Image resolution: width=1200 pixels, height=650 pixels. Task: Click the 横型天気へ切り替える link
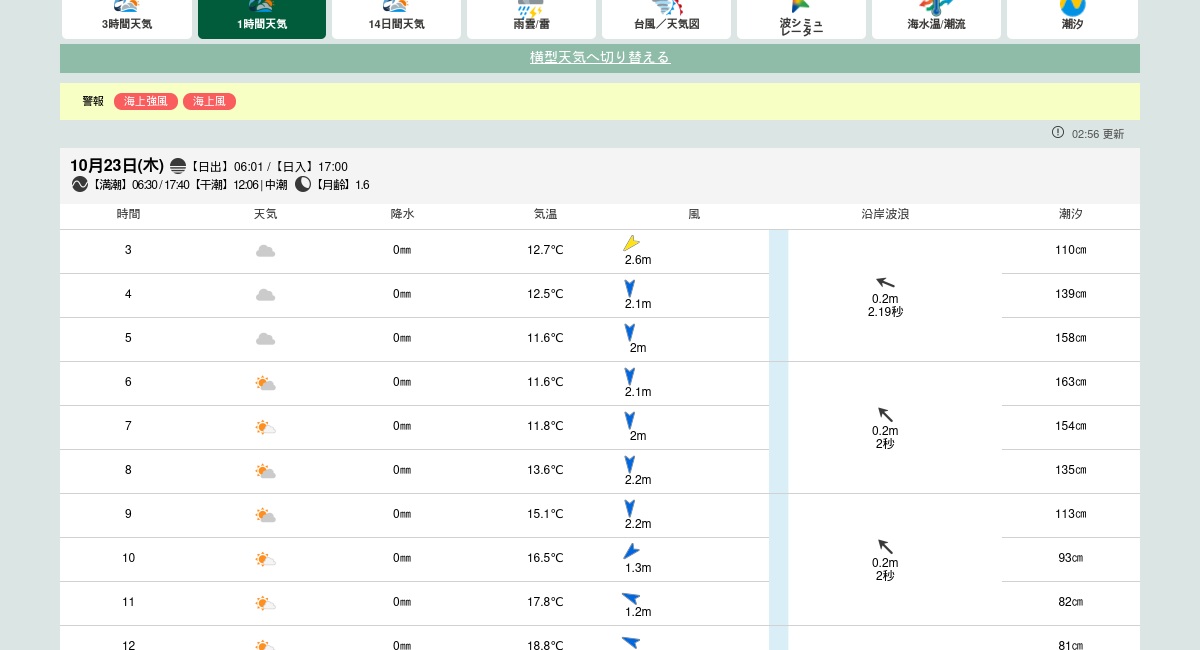(x=600, y=58)
